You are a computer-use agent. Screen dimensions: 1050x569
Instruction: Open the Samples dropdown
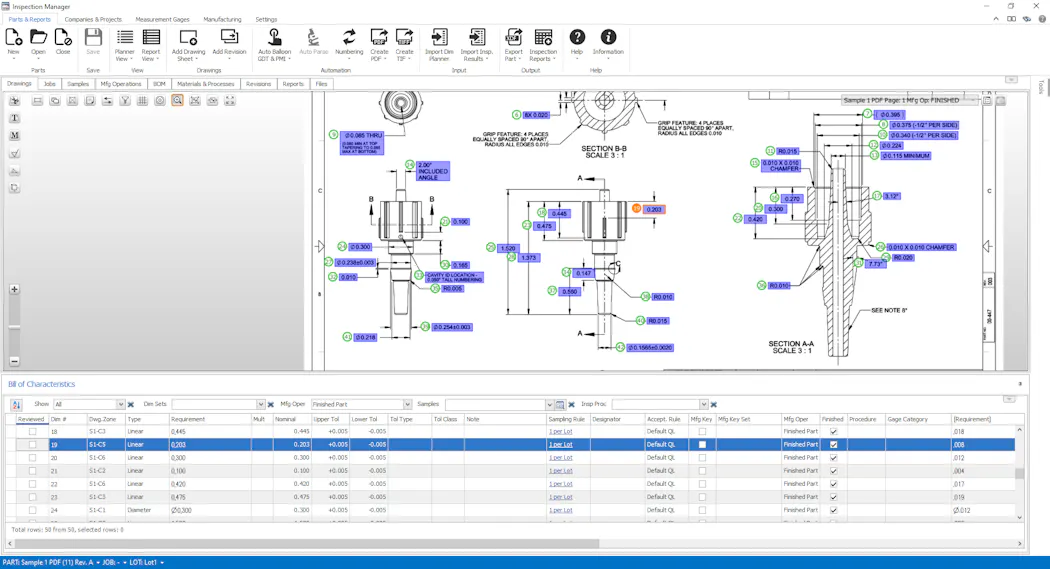click(x=549, y=404)
